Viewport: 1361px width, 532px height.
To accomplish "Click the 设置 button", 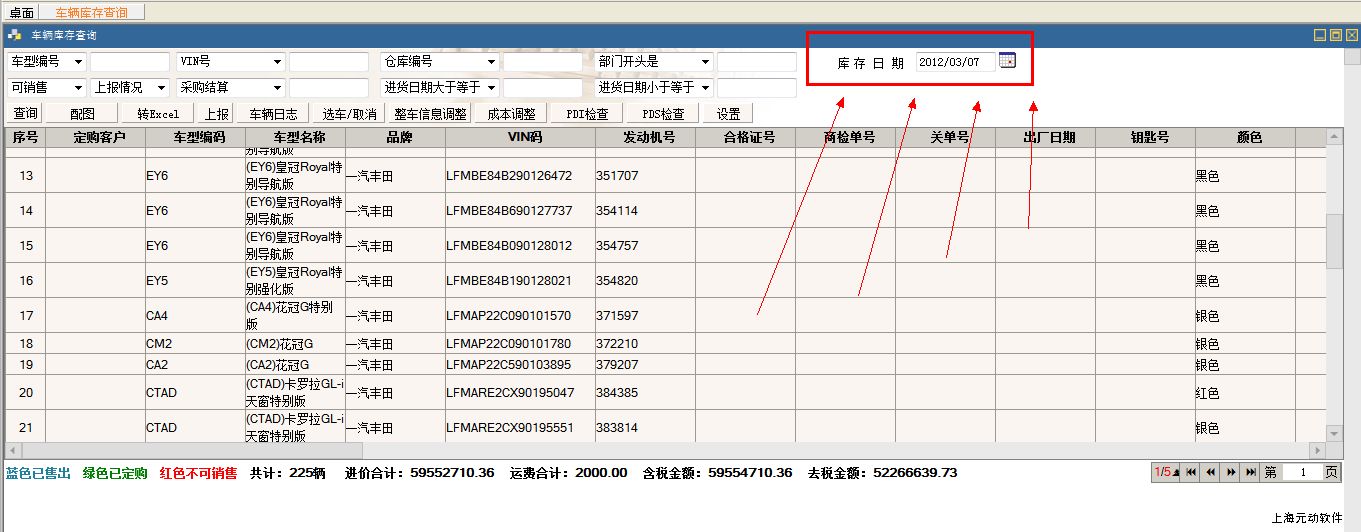I will (728, 114).
